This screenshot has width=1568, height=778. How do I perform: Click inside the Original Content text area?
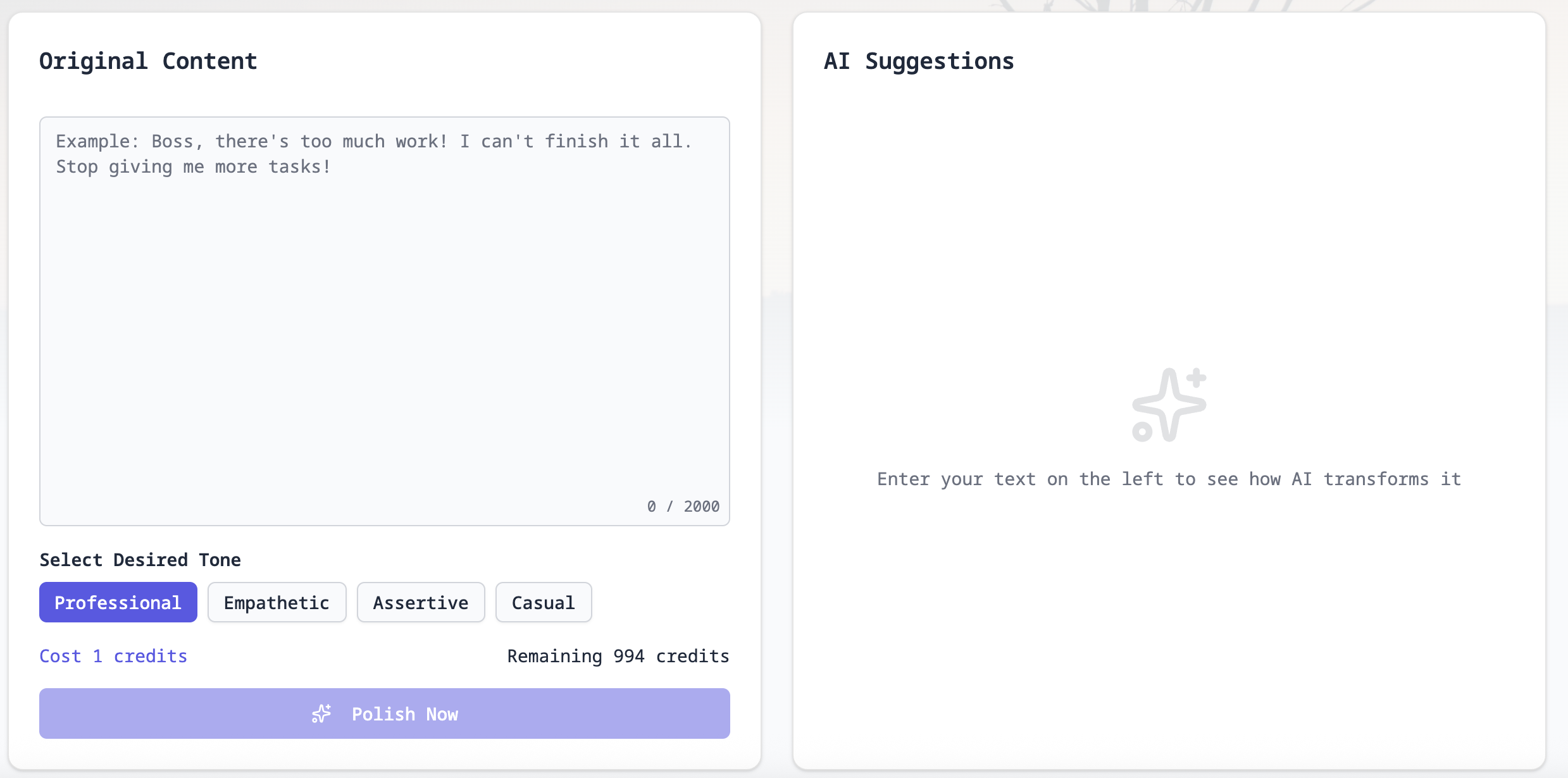385,316
